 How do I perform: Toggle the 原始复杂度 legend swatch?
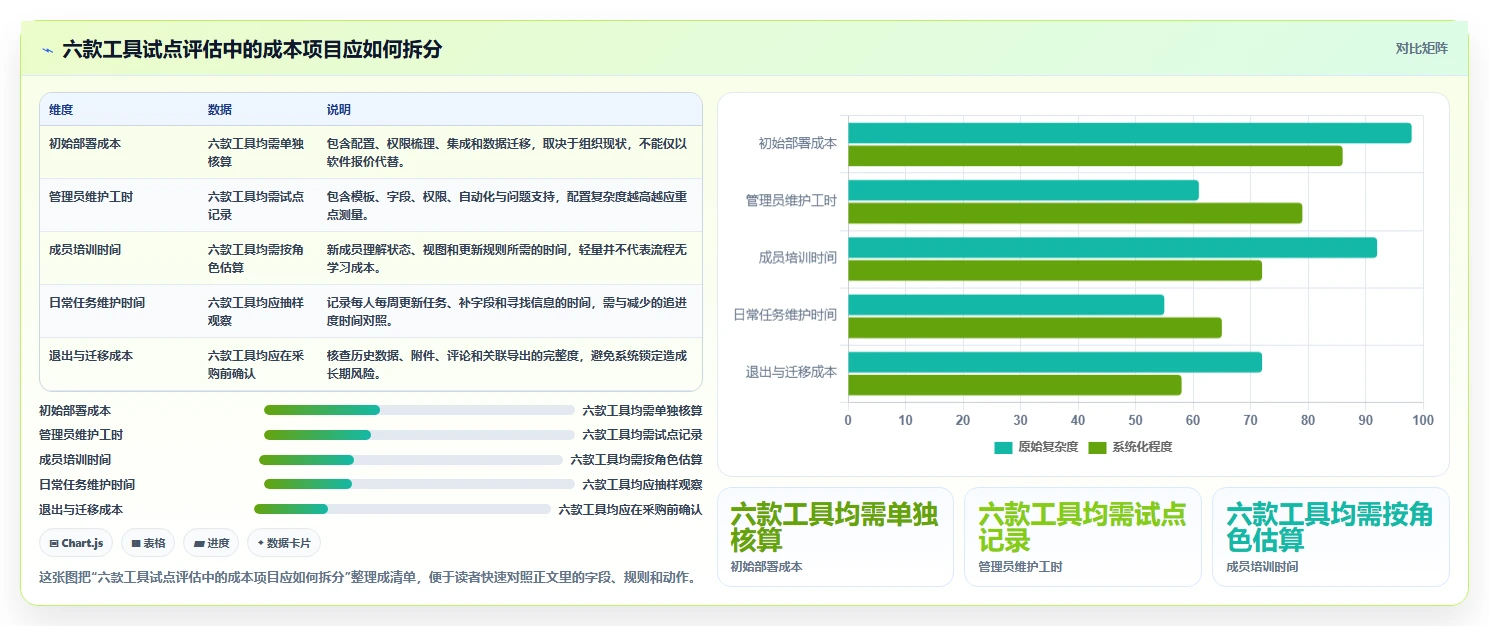(1003, 447)
